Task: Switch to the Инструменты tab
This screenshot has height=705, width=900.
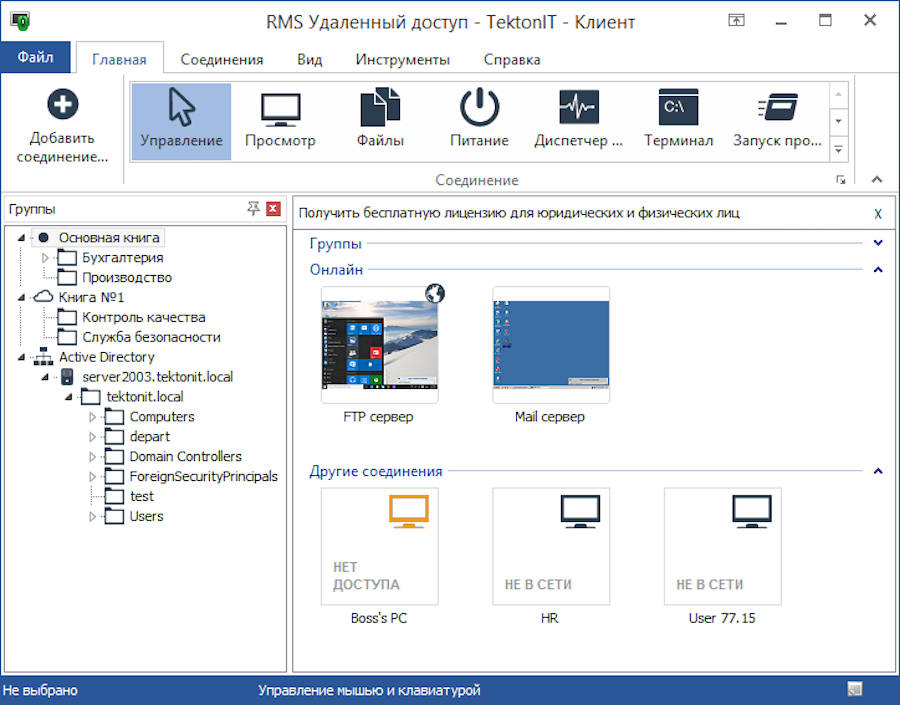Action: 402,59
